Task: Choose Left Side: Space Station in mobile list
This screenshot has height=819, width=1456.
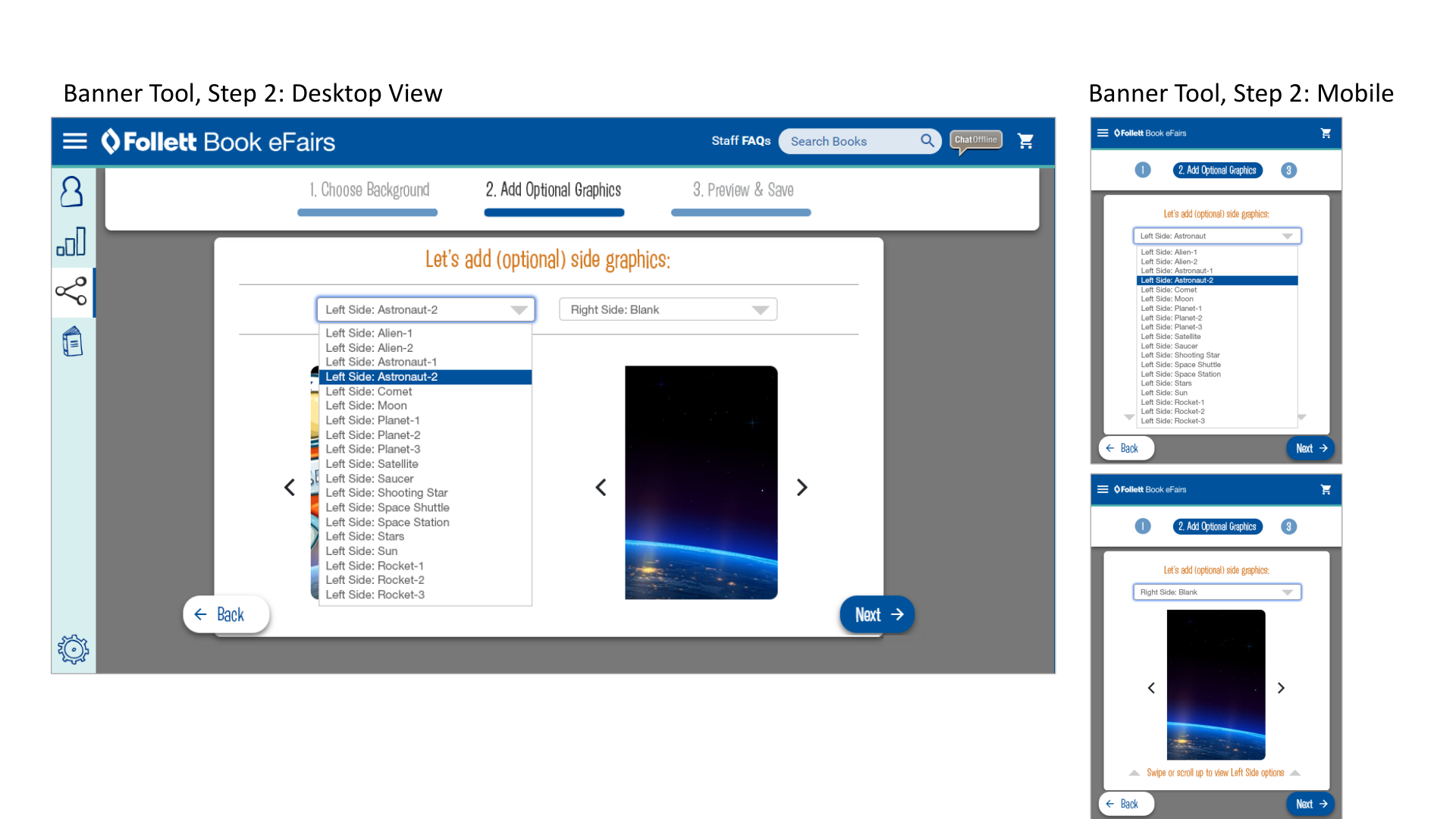Action: (1217, 374)
